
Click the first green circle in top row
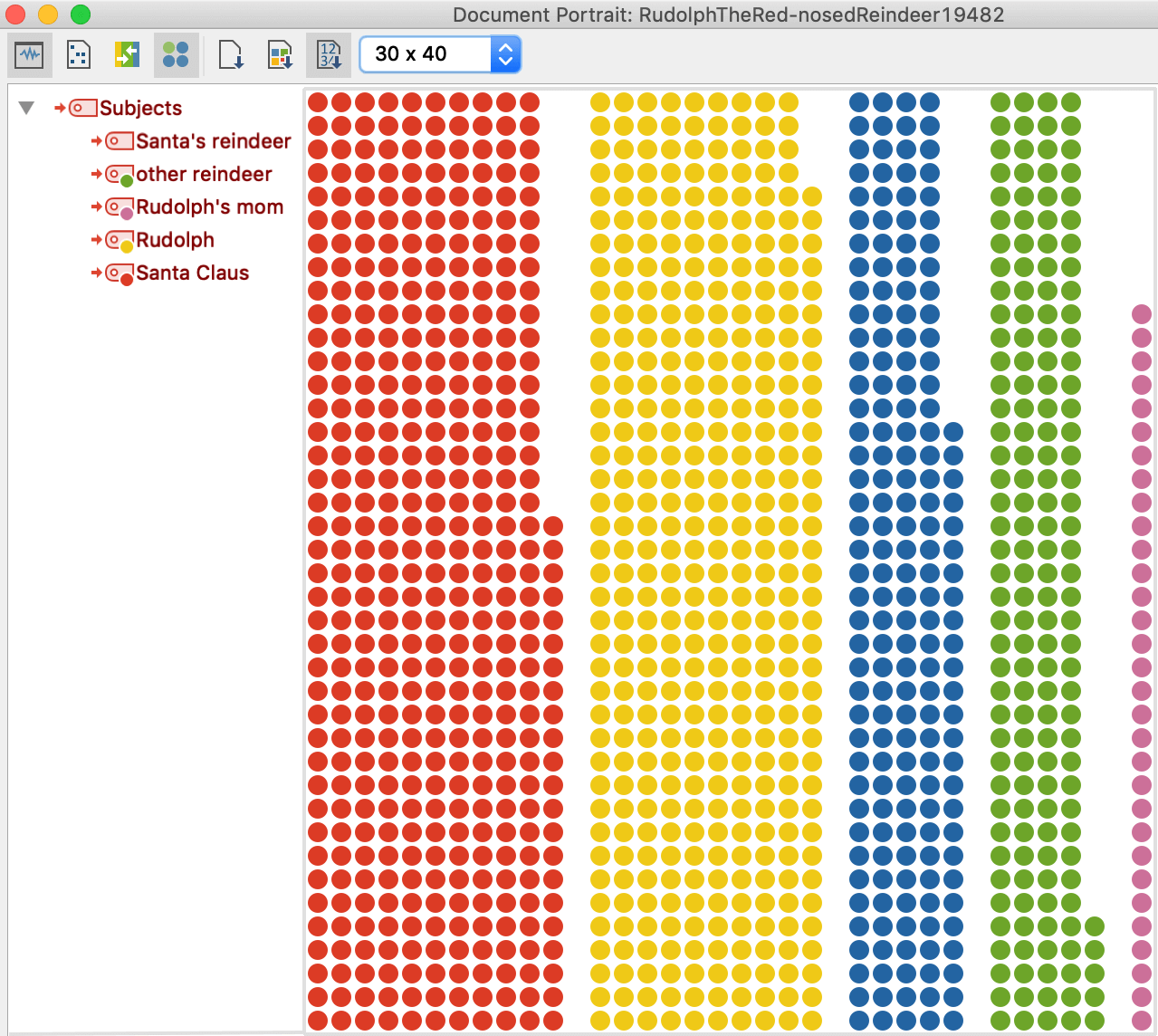pos(1000,102)
